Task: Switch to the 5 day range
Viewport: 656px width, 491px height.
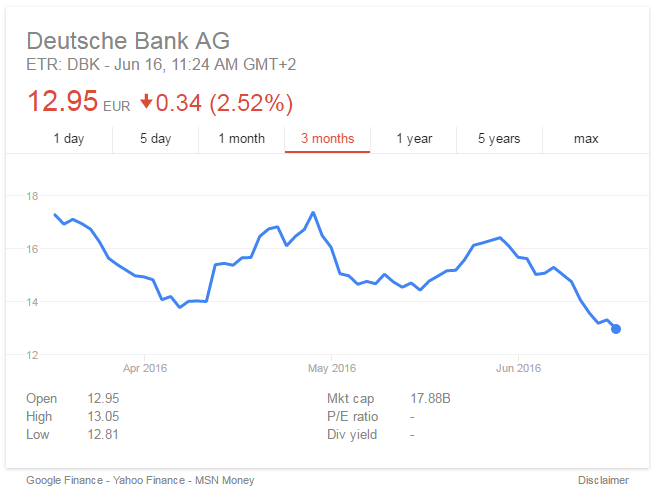Action: click(155, 139)
